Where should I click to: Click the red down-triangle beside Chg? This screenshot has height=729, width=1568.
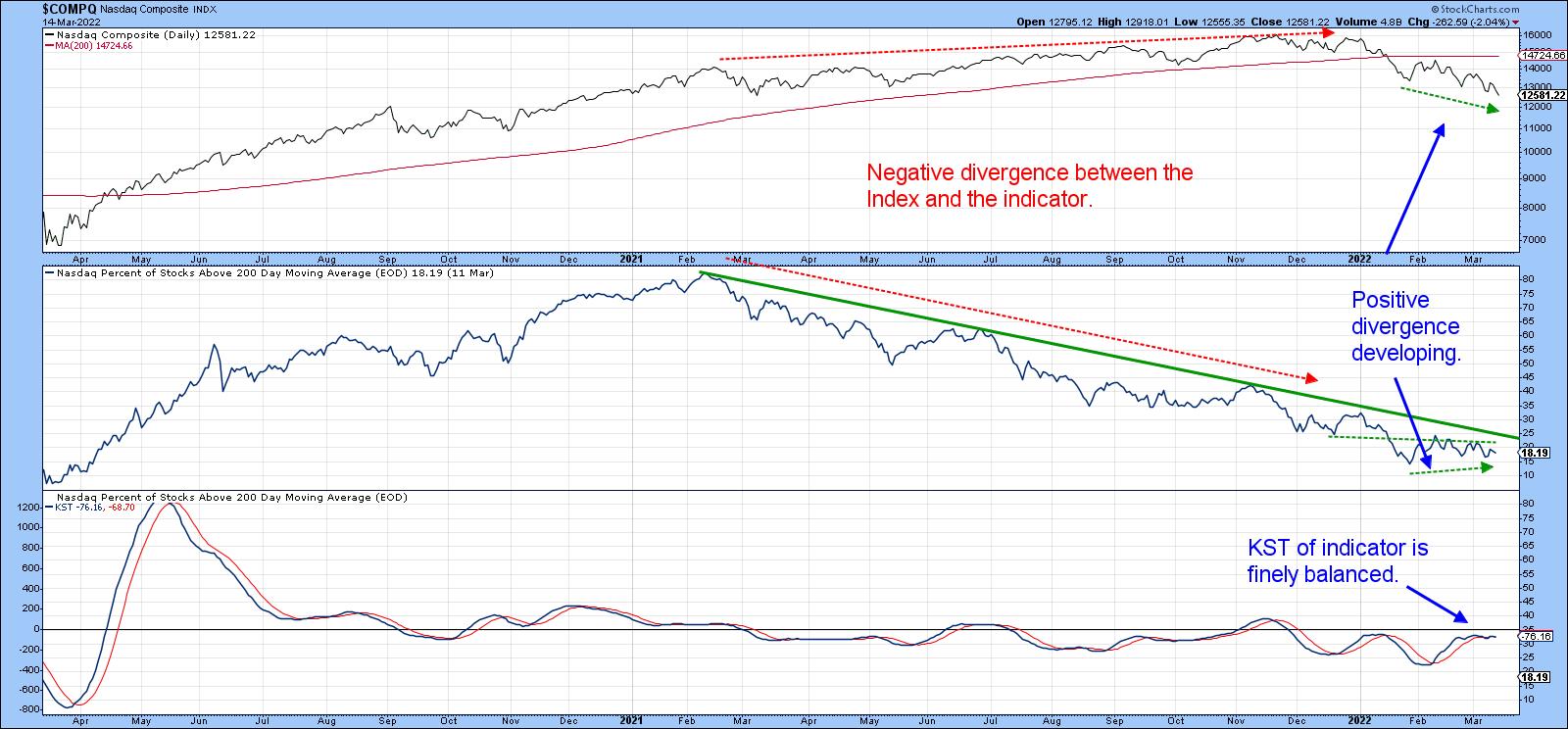coord(1517,23)
